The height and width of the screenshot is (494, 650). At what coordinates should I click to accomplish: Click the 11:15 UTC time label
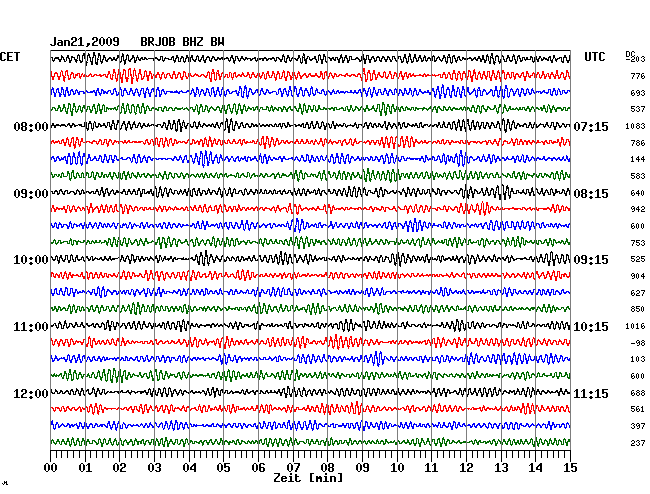tap(591, 393)
